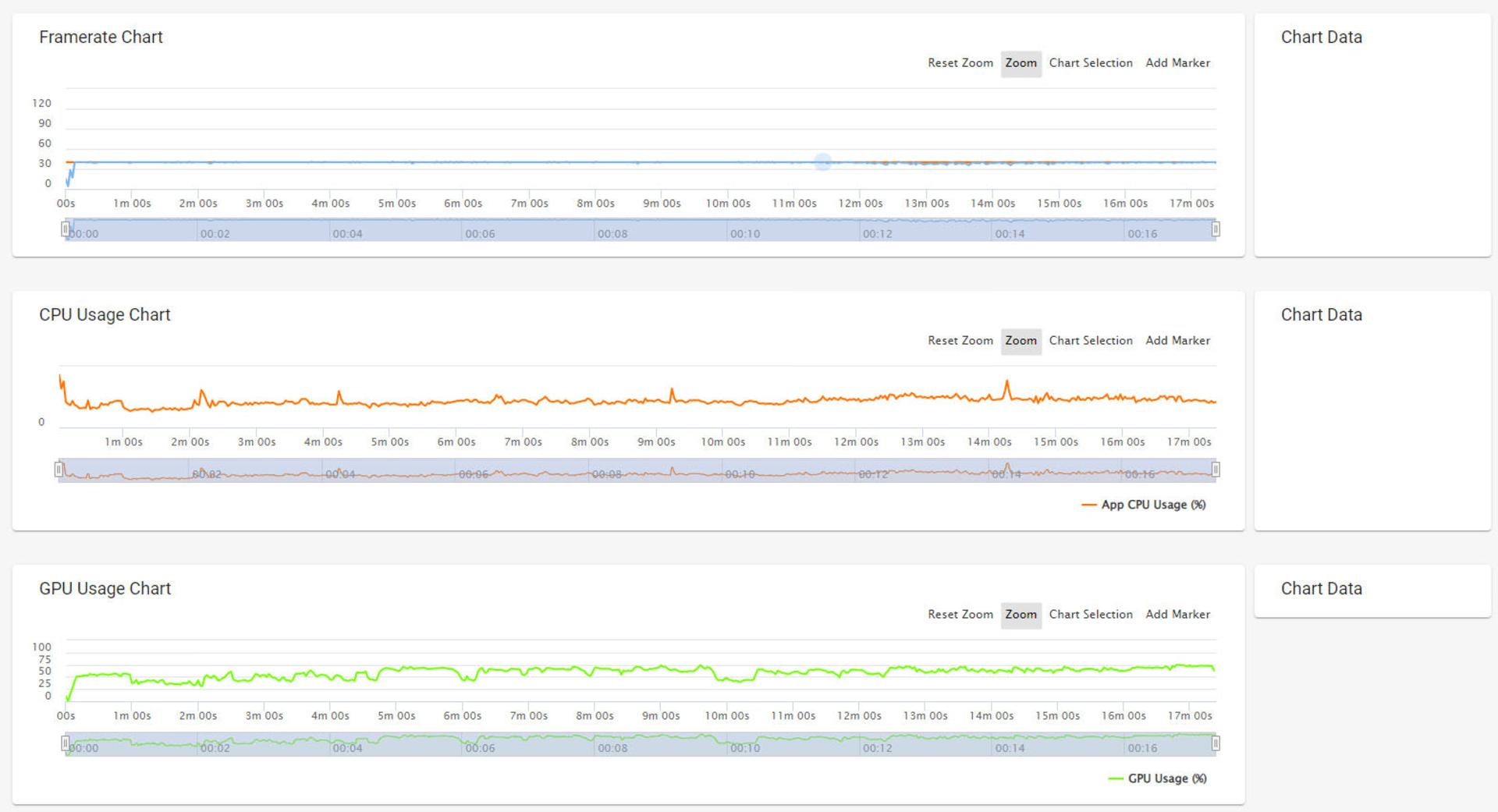
Task: Enable Chart Selection on Framerate Chart
Action: tap(1090, 63)
